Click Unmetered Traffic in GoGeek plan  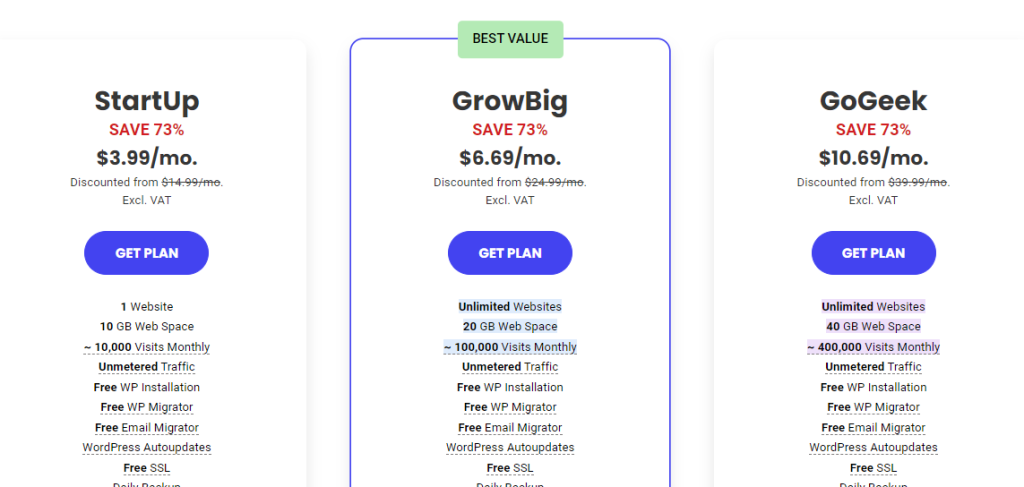pyautogui.click(x=874, y=367)
